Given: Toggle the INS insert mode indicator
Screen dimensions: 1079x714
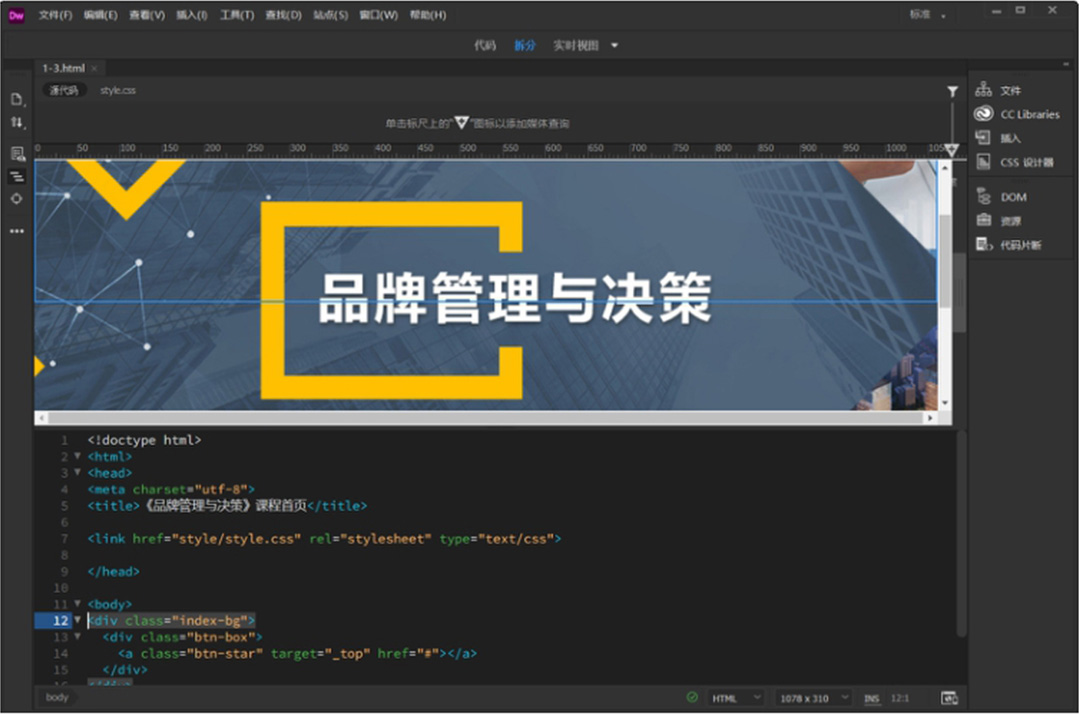Looking at the screenshot, I should (871, 698).
